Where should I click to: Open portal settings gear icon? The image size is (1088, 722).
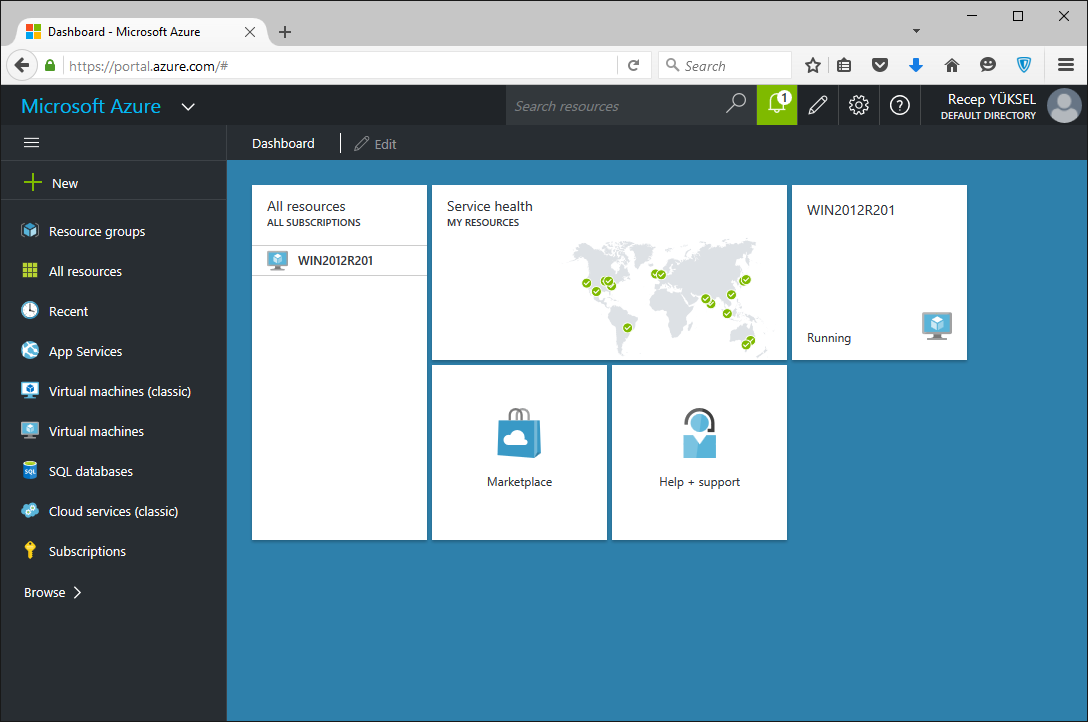point(858,105)
